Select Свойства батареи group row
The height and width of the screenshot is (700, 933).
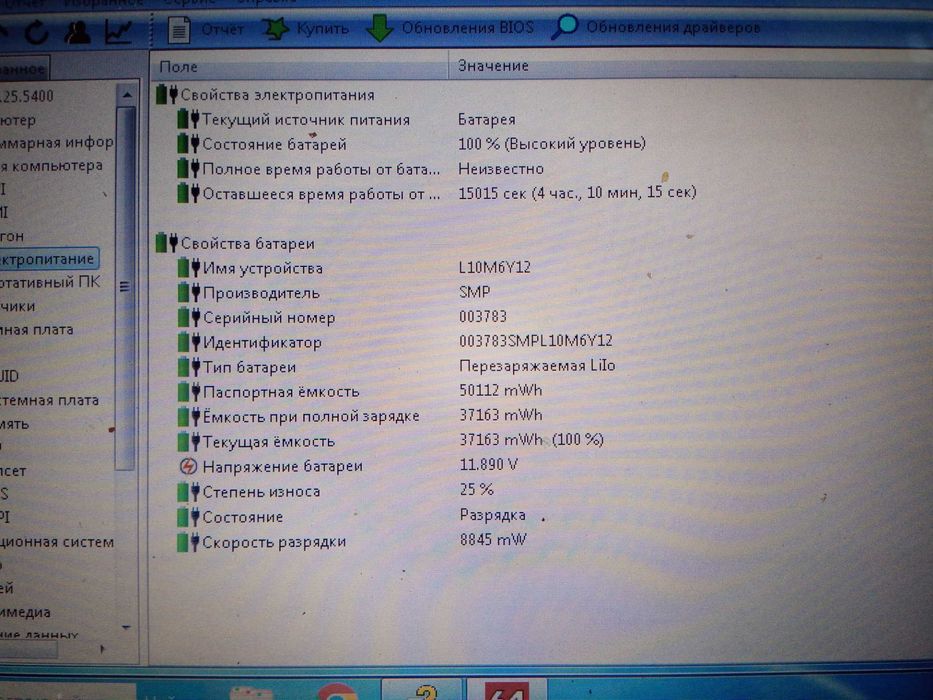tap(235, 243)
